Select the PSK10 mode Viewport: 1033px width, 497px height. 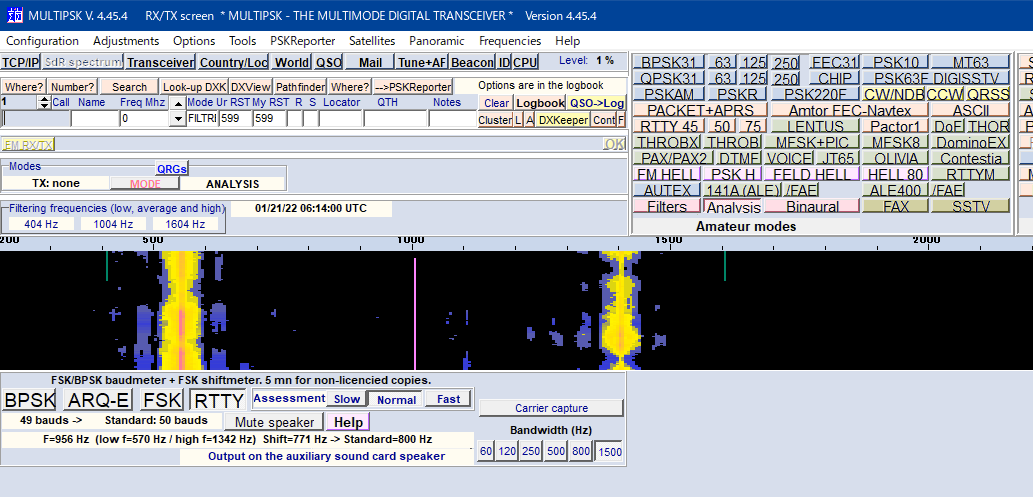895,63
